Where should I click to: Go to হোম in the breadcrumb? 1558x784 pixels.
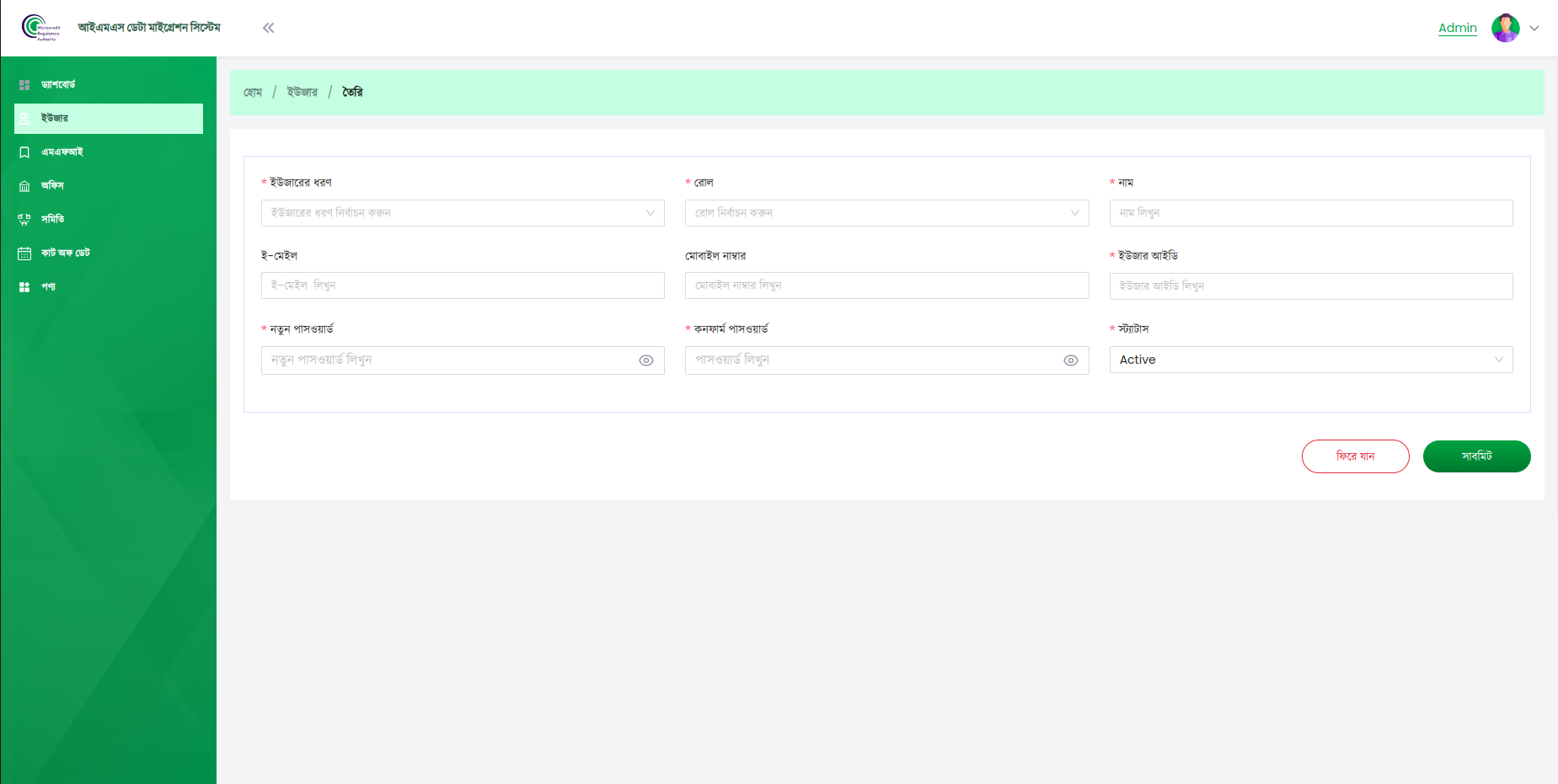point(253,93)
